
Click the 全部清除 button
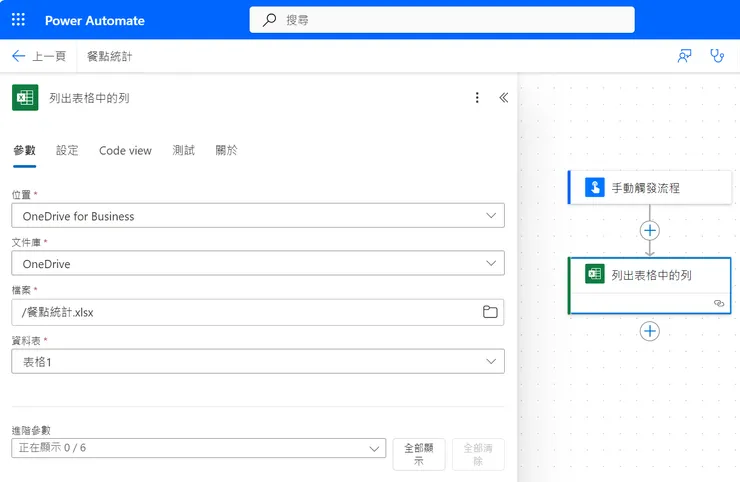coord(478,454)
